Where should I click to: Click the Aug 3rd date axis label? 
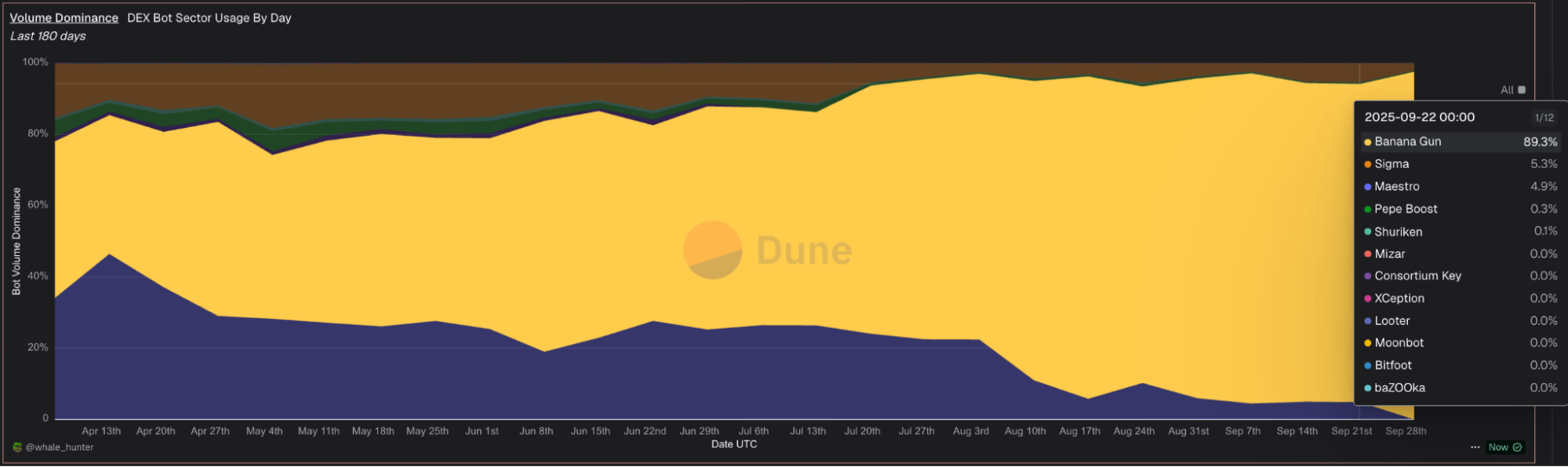click(971, 431)
